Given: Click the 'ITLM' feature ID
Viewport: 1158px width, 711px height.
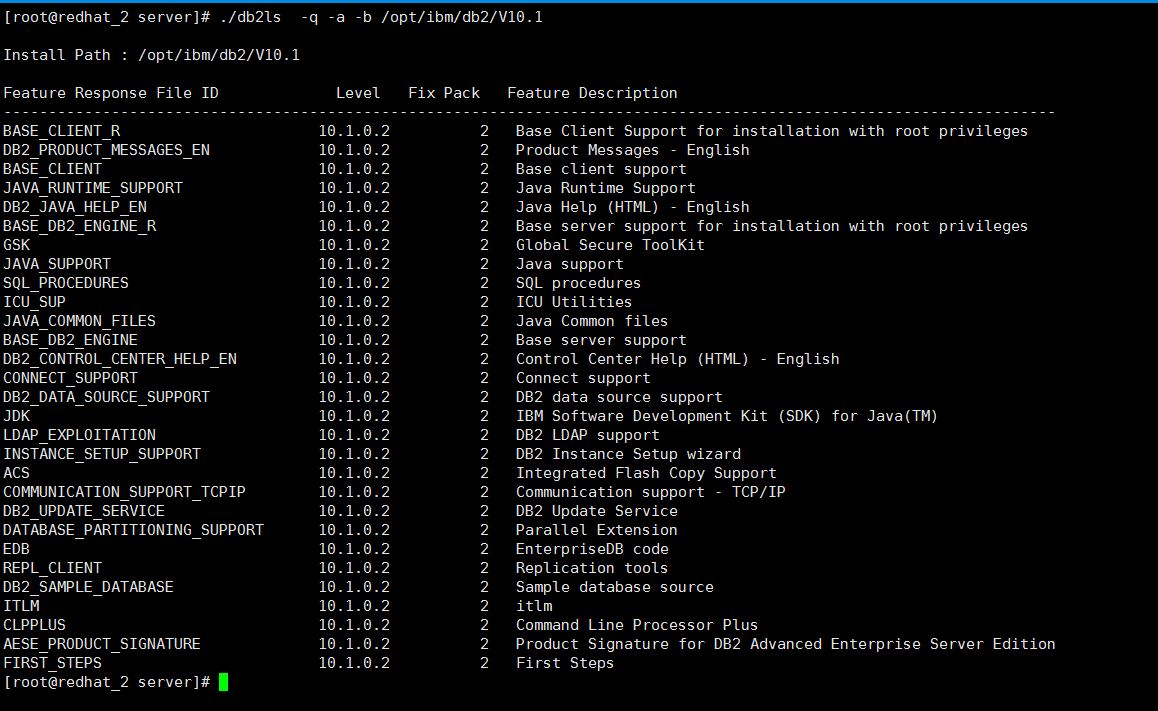Looking at the screenshot, I should (21, 606).
